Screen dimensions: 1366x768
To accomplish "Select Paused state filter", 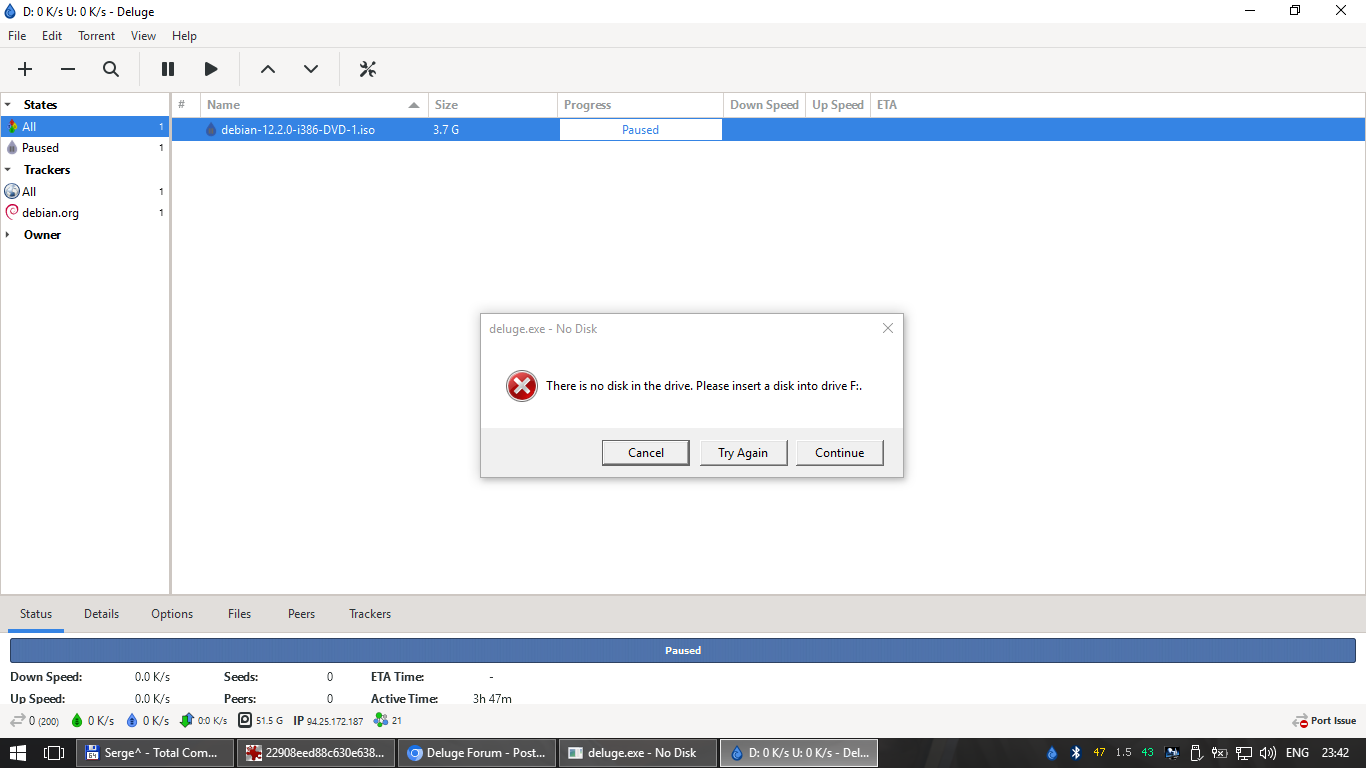I will click(x=84, y=148).
